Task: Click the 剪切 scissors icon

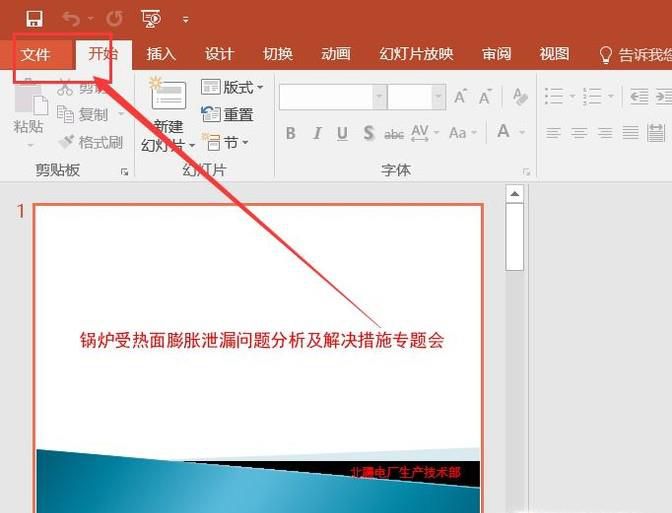Action: [65, 87]
